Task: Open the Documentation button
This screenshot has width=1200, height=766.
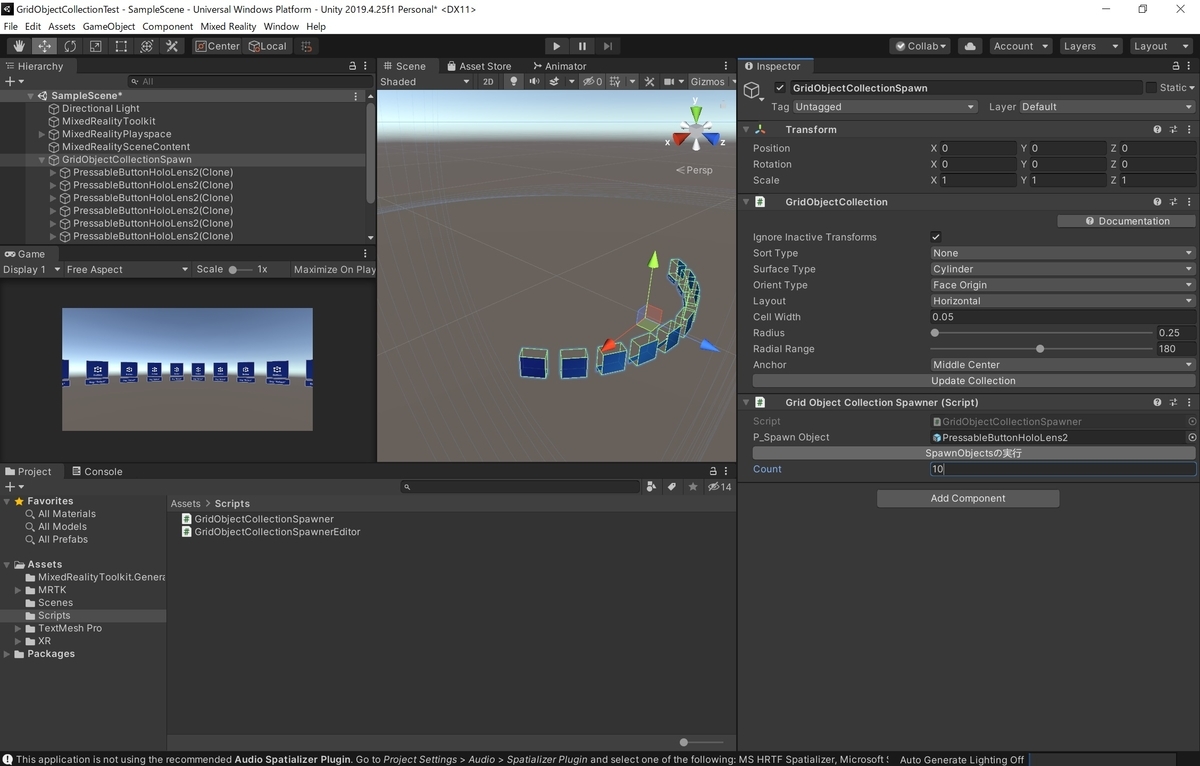Action: [x=1126, y=221]
